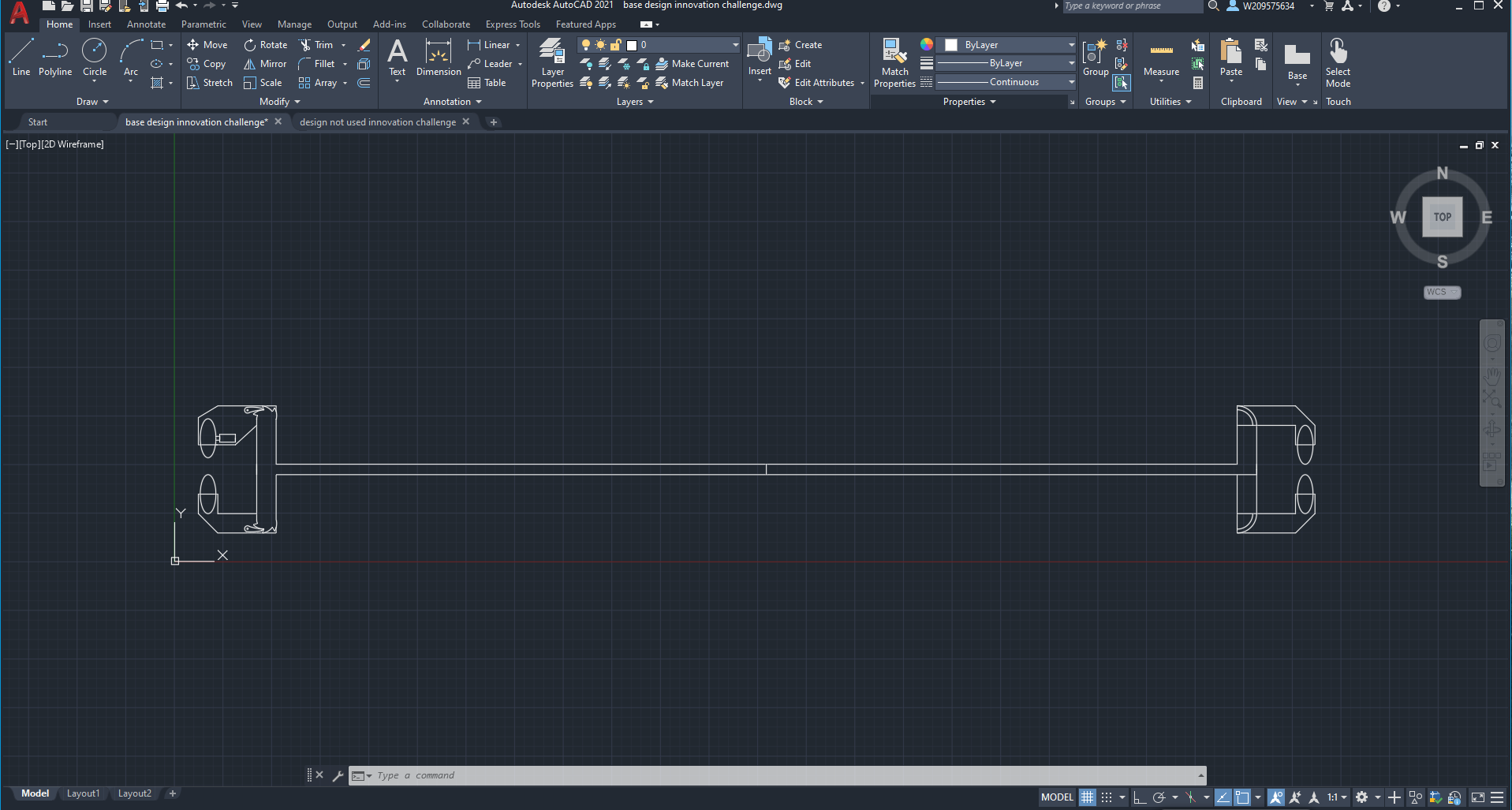The width and height of the screenshot is (1512, 810).
Task: Toggle annotation objects visibility in status bar
Action: (x=1276, y=797)
